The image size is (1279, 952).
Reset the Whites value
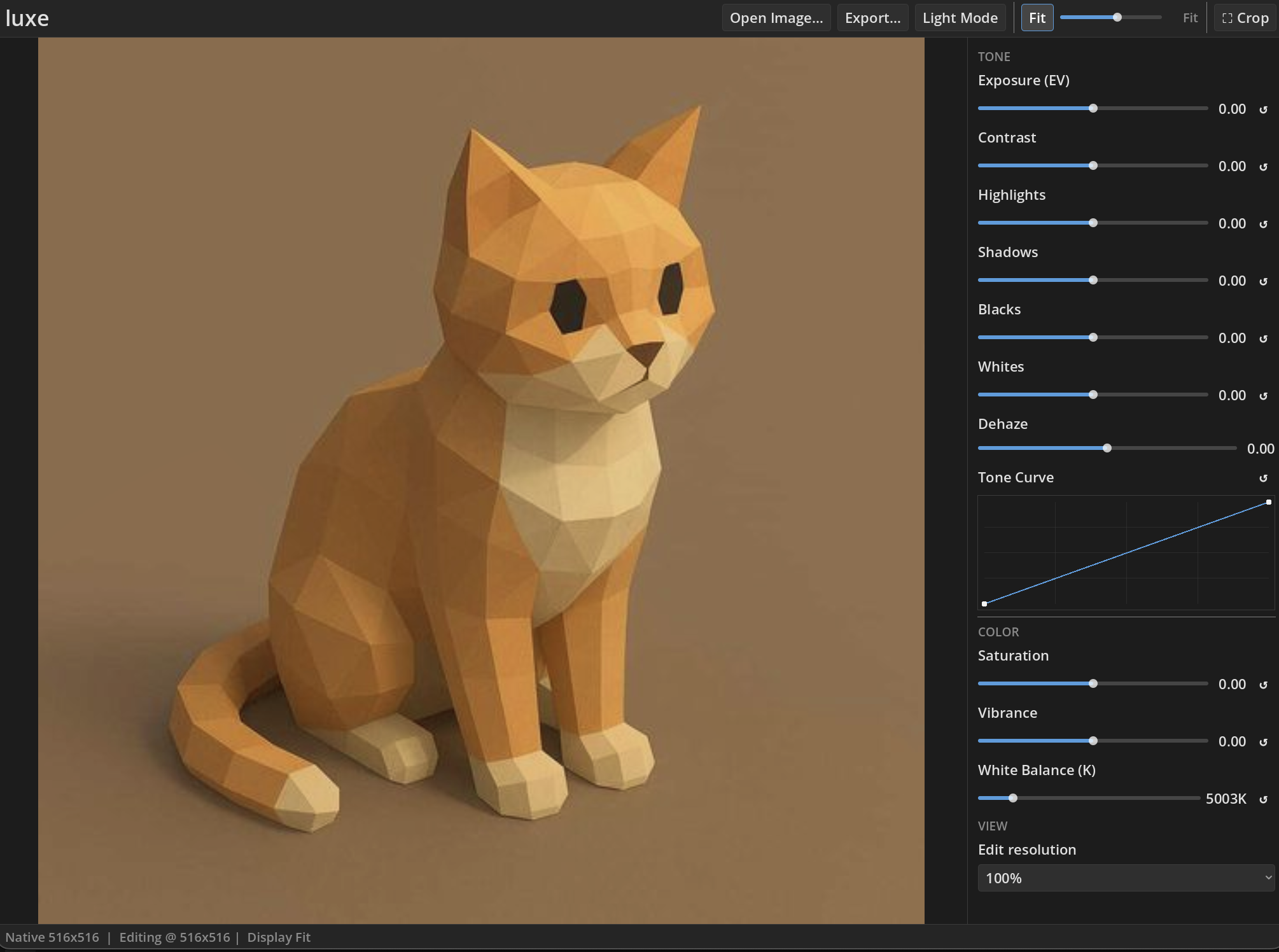[1264, 396]
